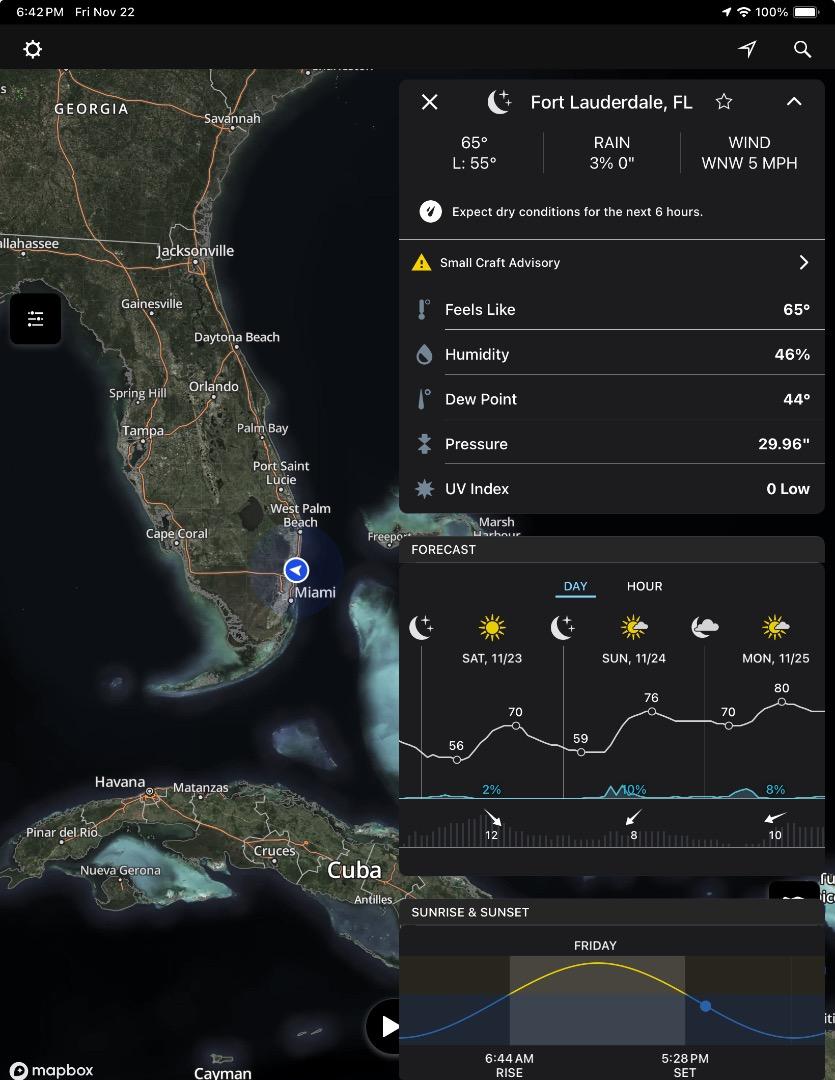The image size is (835, 1080).
Task: Expand the Small Craft Advisory alert
Action: pyautogui.click(x=802, y=262)
